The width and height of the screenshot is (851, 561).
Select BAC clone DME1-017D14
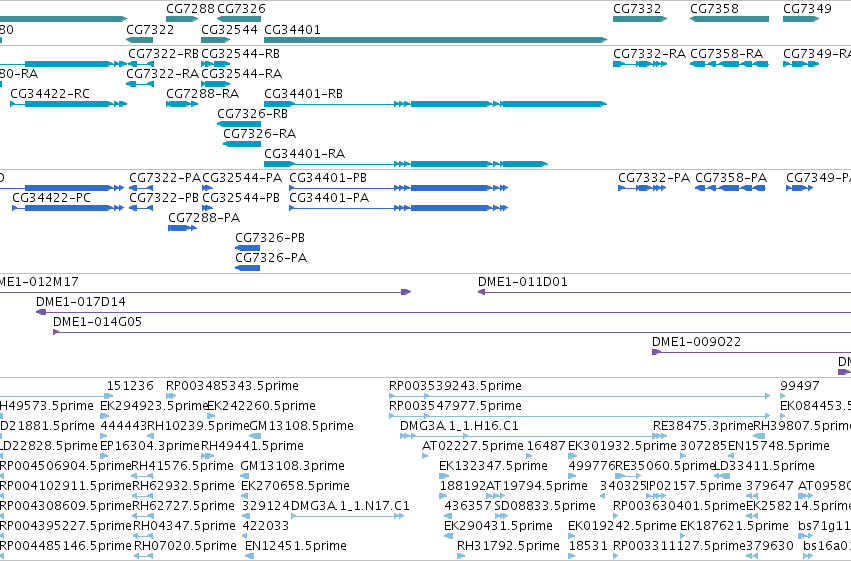click(x=443, y=312)
